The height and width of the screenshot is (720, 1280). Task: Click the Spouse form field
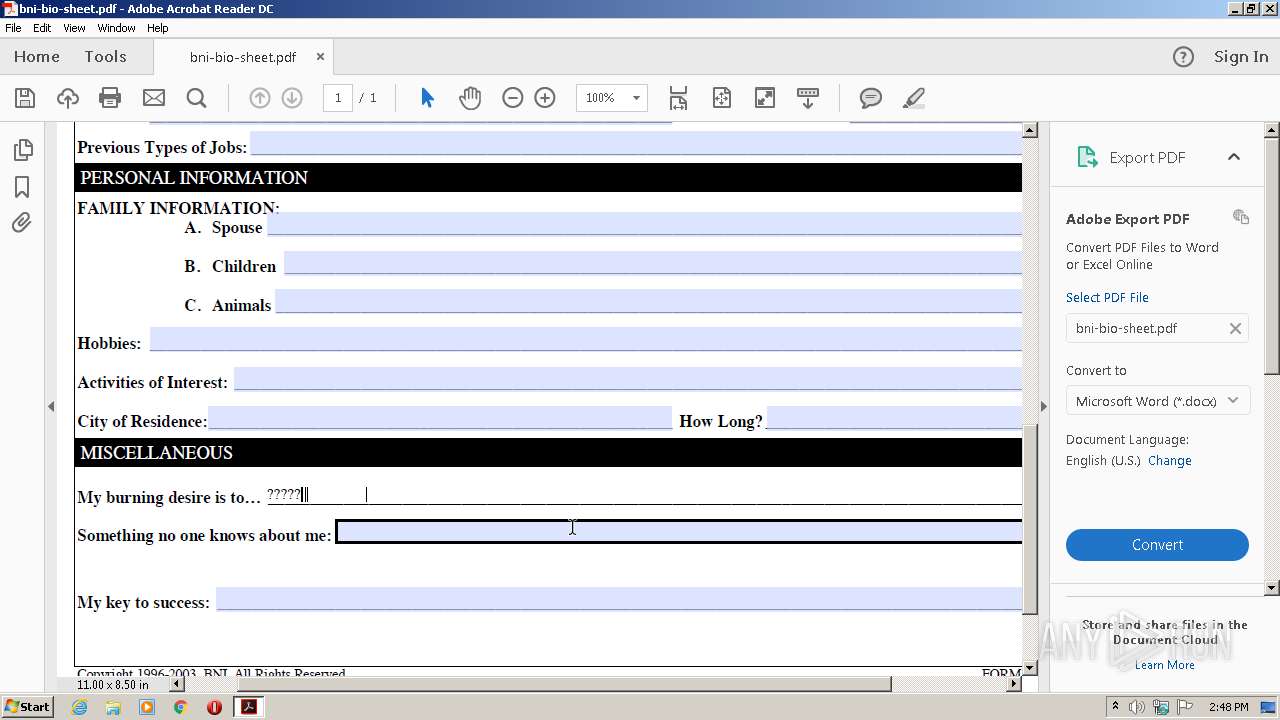click(645, 224)
